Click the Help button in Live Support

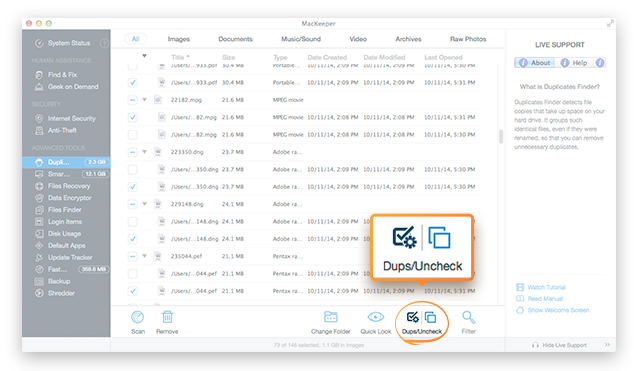(575, 63)
